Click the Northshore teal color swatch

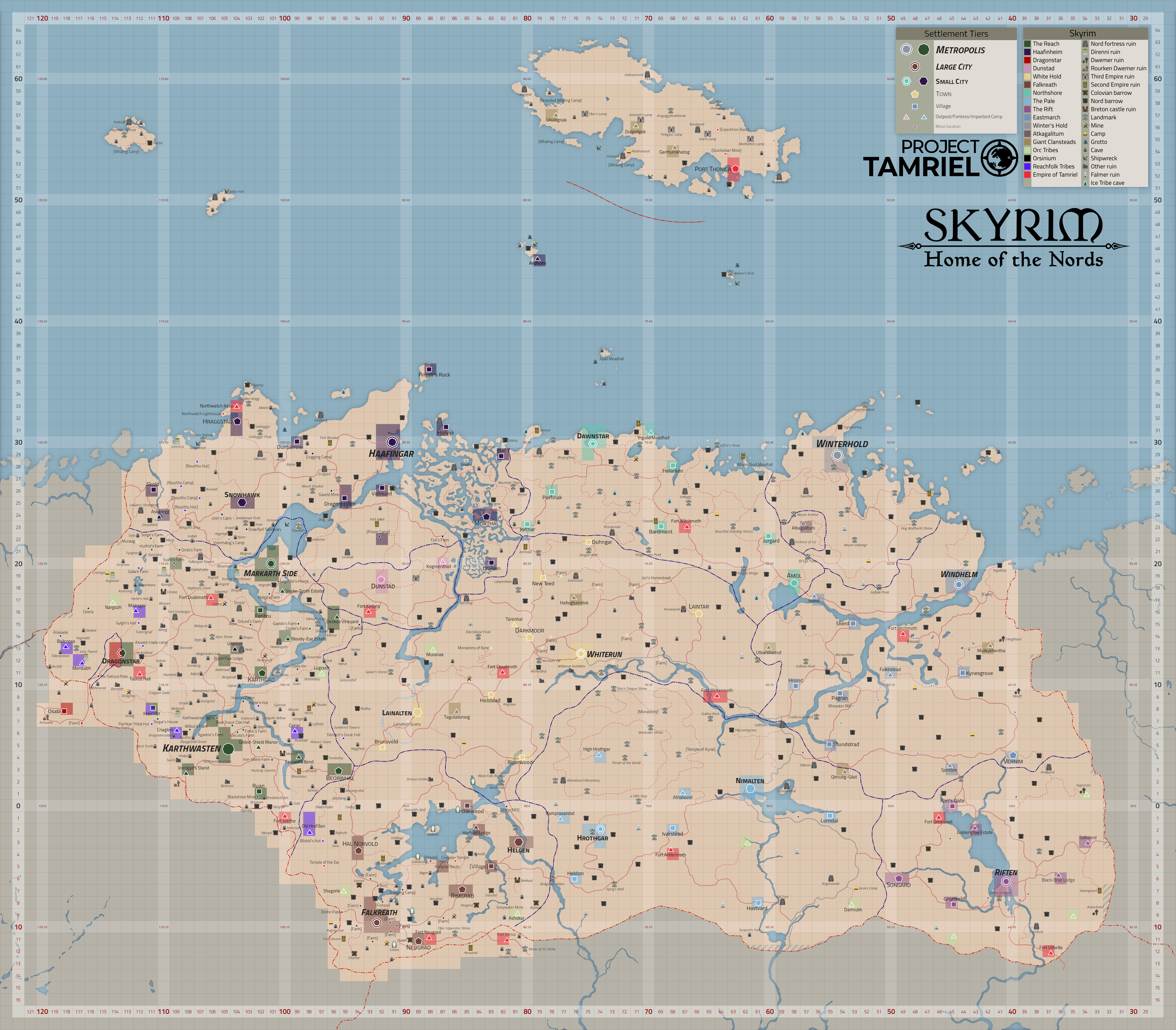point(1027,92)
